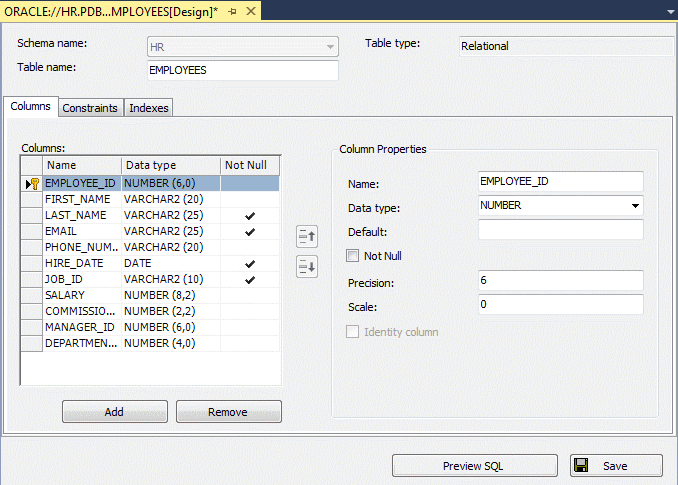This screenshot has width=678, height=485.
Task: Toggle Not Null for JOB_ID row
Action: [250, 280]
